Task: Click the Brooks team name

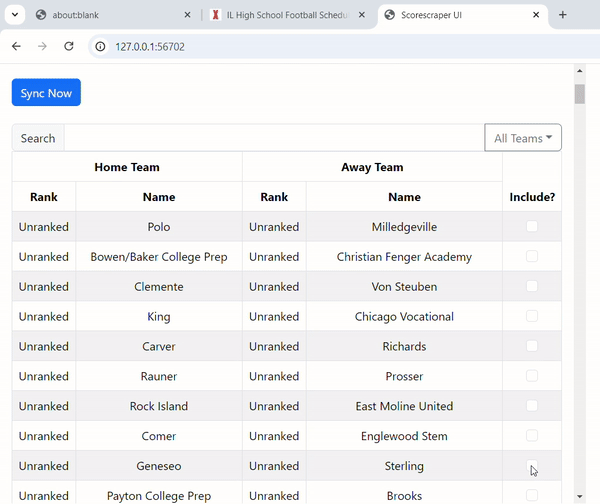Action: pyautogui.click(x=404, y=496)
